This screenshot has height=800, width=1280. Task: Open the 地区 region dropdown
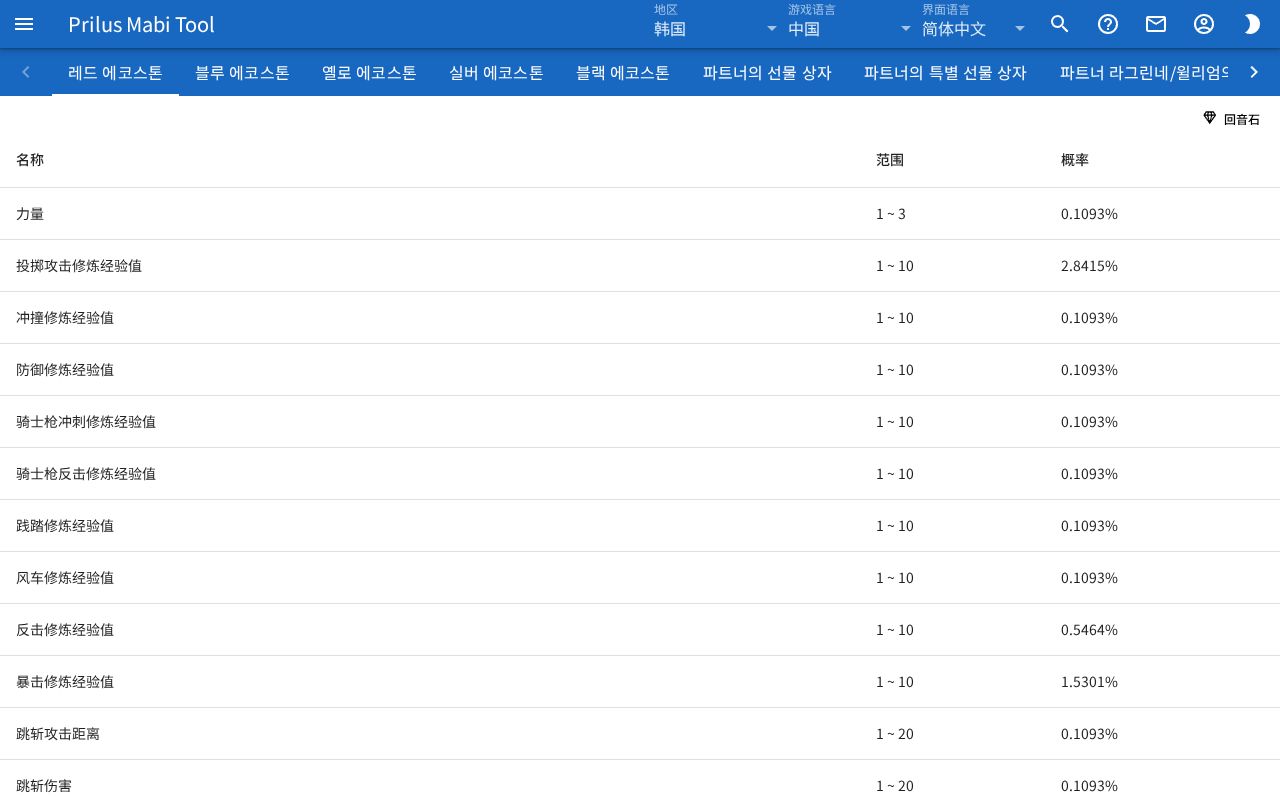(x=716, y=24)
